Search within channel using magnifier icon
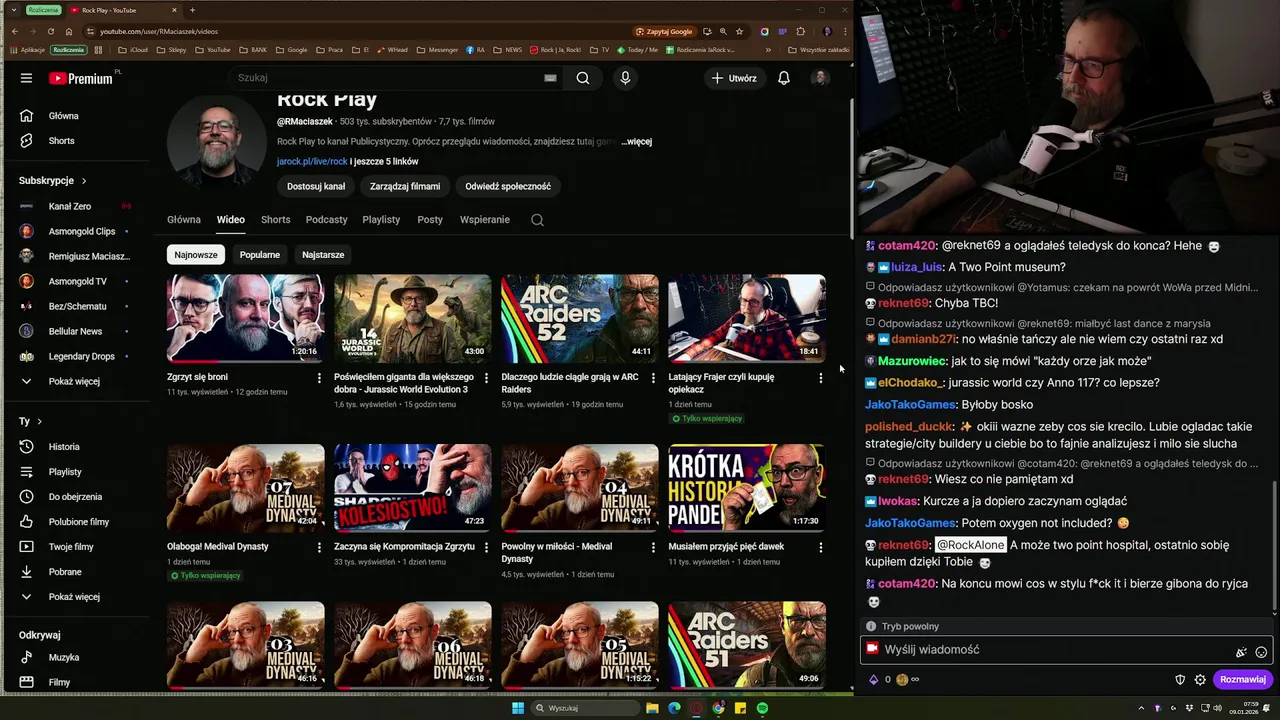The image size is (1280, 720). (x=537, y=220)
